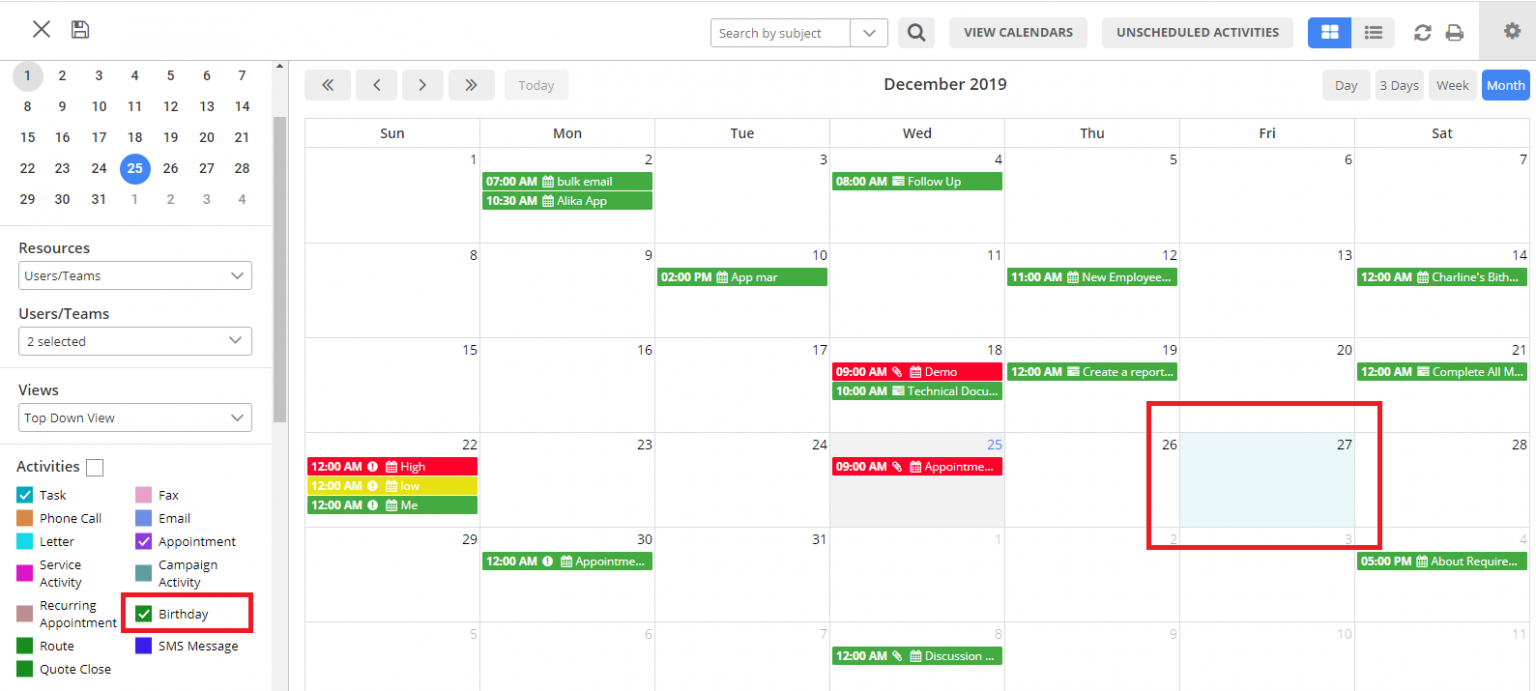Click the print calendar icon
This screenshot has width=1536, height=691.
[1455, 31]
